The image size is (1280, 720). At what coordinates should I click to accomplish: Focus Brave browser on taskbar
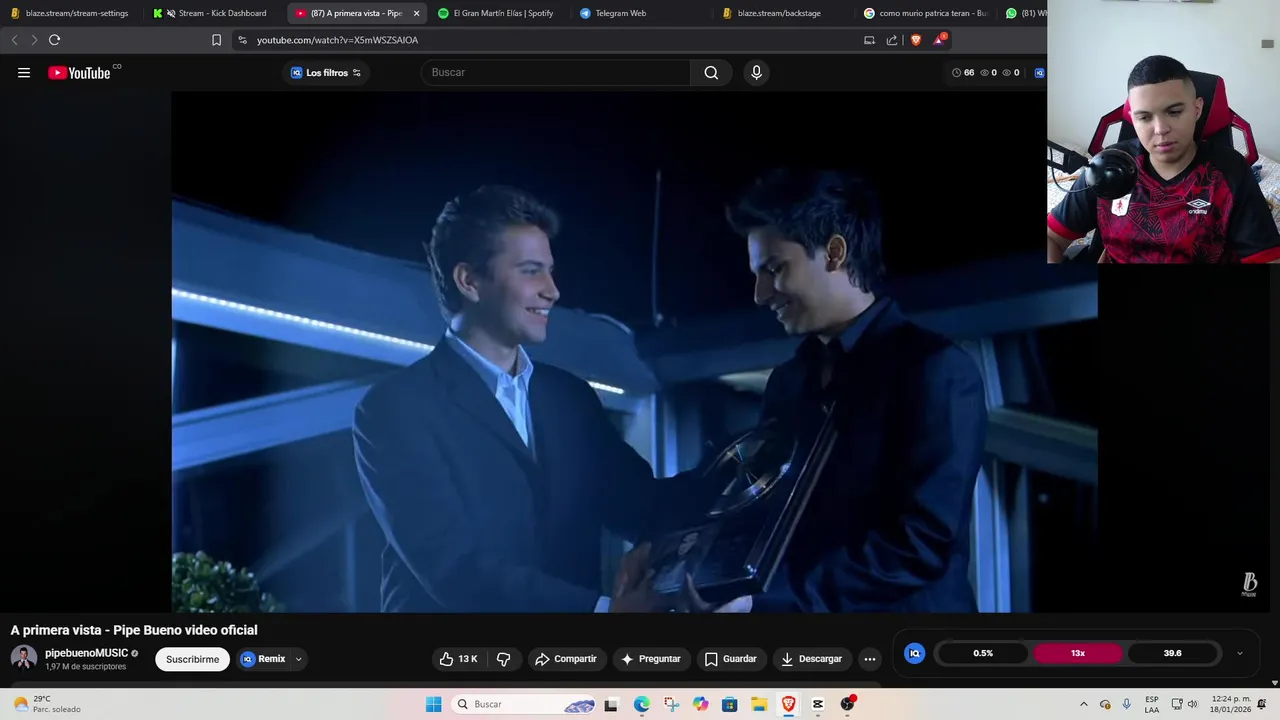(x=788, y=704)
